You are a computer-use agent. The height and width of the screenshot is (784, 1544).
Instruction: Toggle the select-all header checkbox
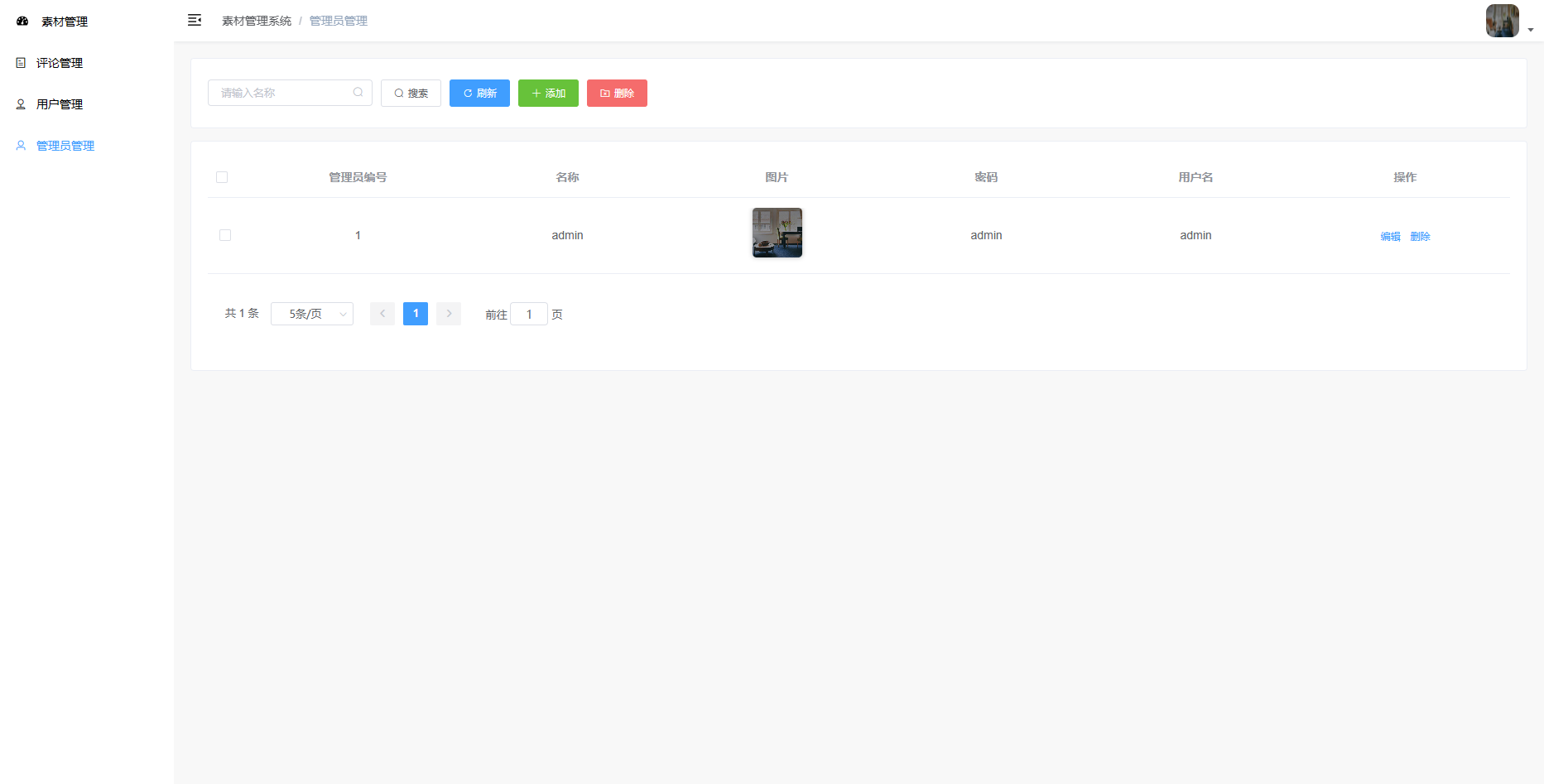[x=222, y=177]
